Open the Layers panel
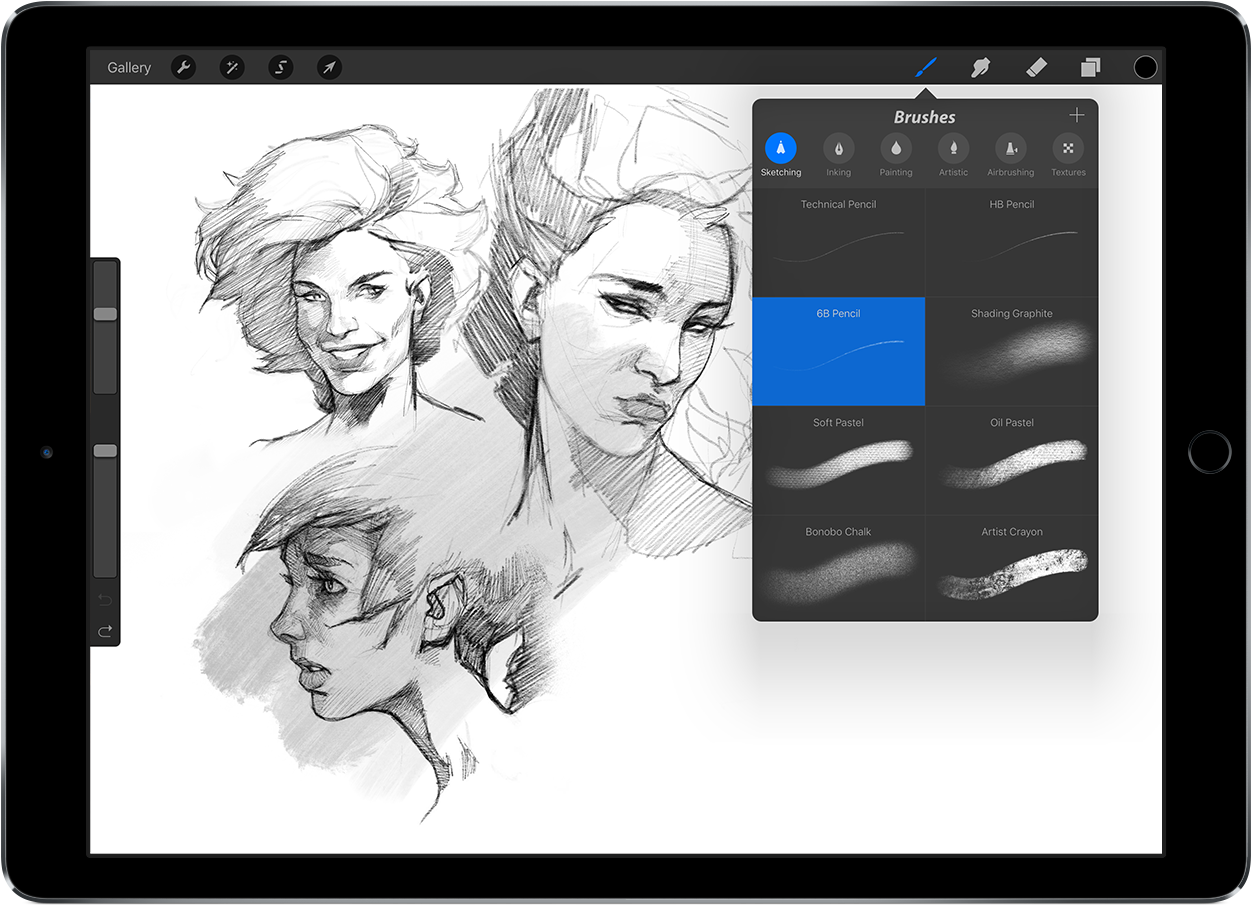The width and height of the screenshot is (1251, 905). 1090,67
